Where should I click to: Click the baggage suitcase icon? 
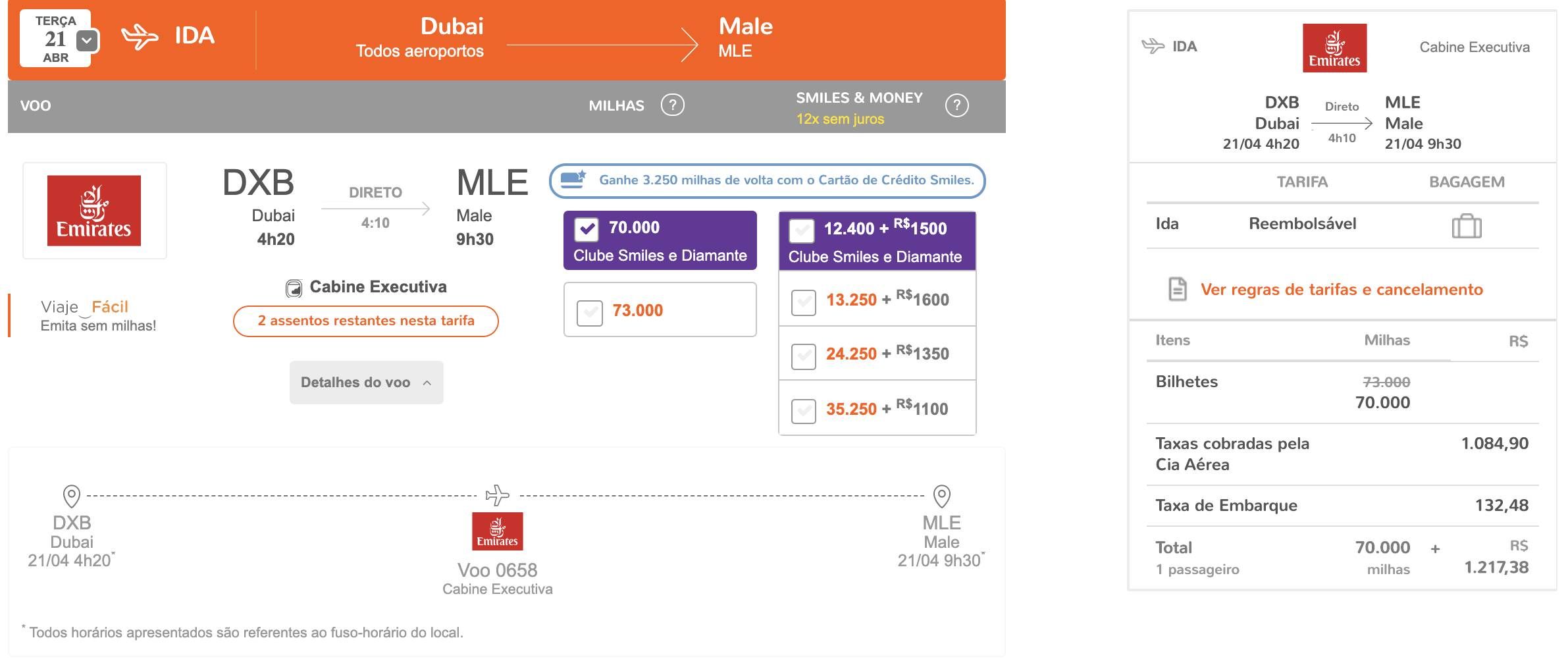(1467, 226)
